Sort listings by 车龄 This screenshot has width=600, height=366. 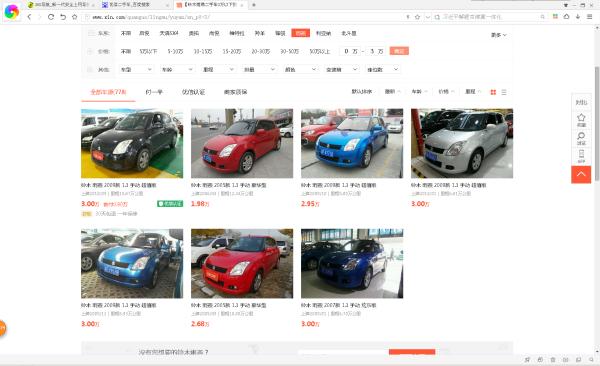click(419, 92)
